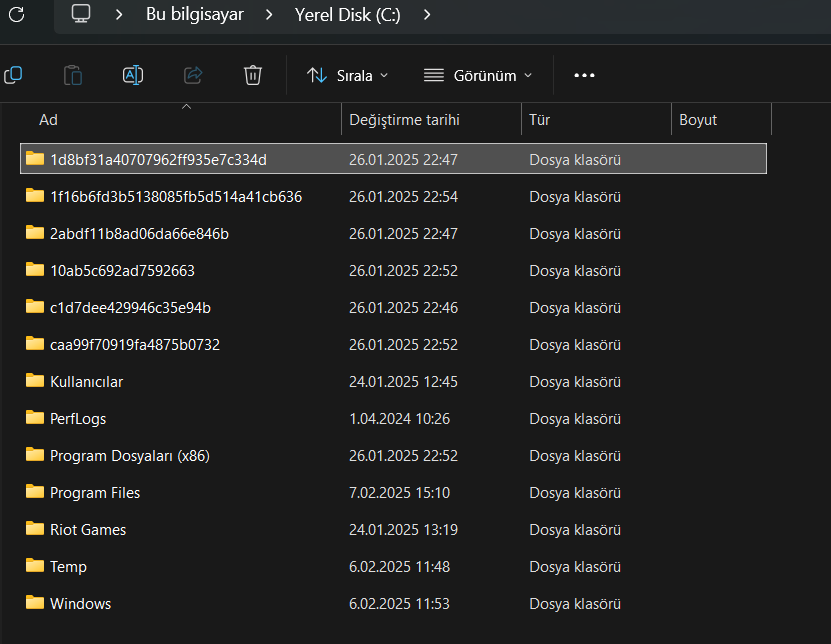The image size is (831, 644).
Task: Select folder name 1d8bf31a40707962ff935e7c334d
Action: pyautogui.click(x=158, y=160)
